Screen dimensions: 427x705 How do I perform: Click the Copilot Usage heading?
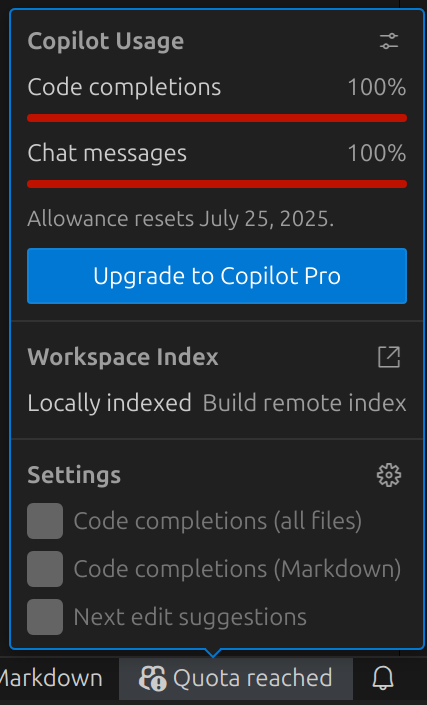coord(106,41)
